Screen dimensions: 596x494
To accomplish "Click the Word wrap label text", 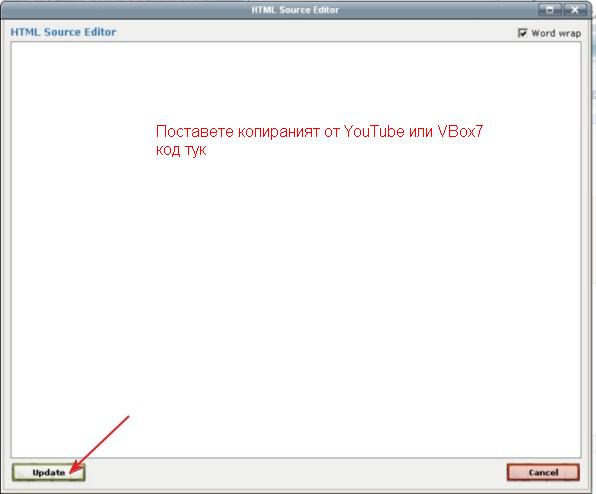I will pos(556,33).
